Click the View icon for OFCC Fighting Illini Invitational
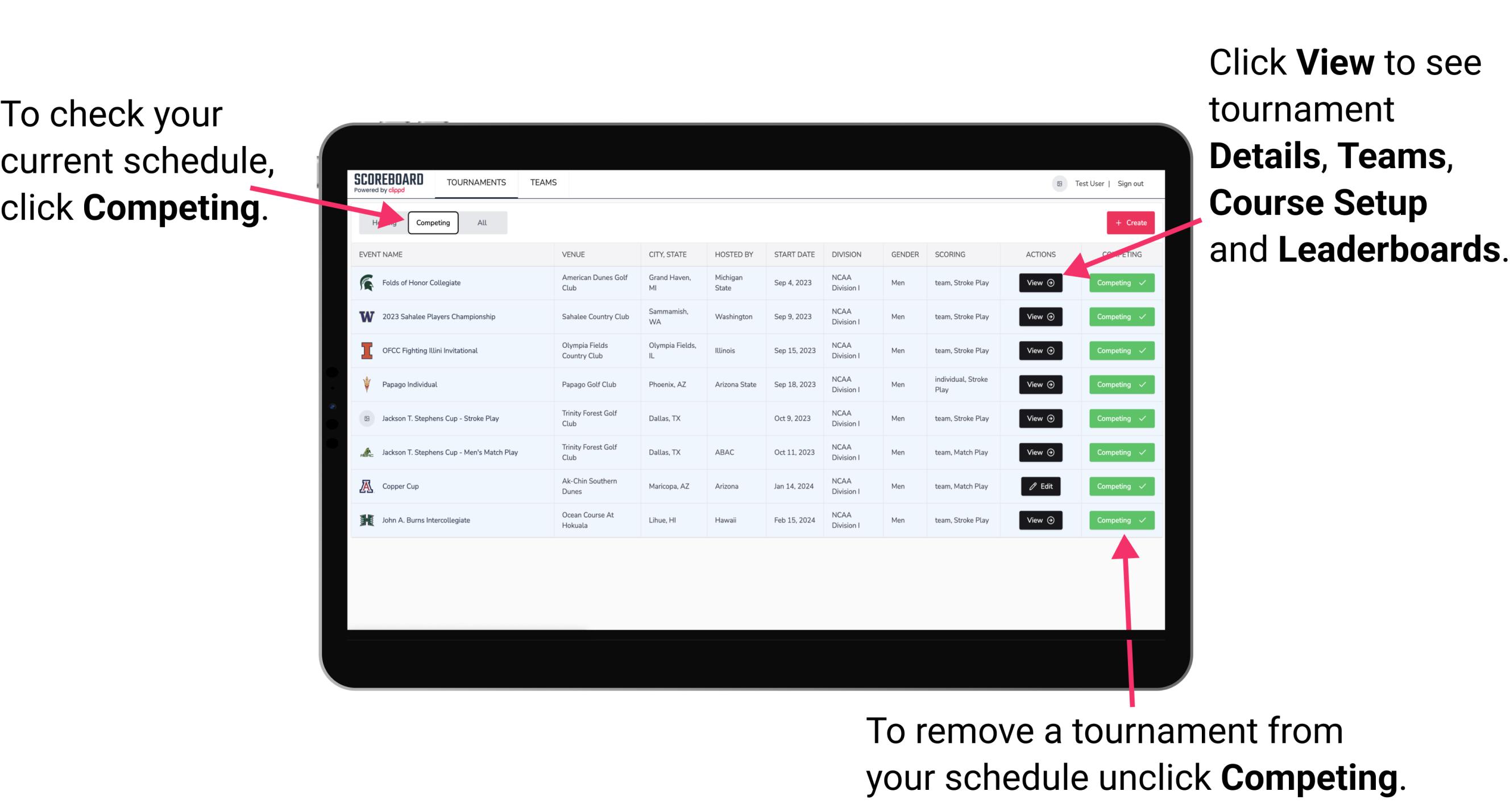The image size is (1510, 812). pos(1040,351)
